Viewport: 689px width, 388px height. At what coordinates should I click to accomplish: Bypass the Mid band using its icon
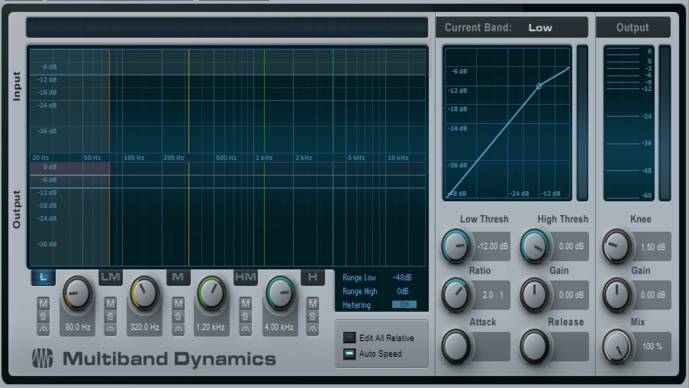(x=178, y=329)
